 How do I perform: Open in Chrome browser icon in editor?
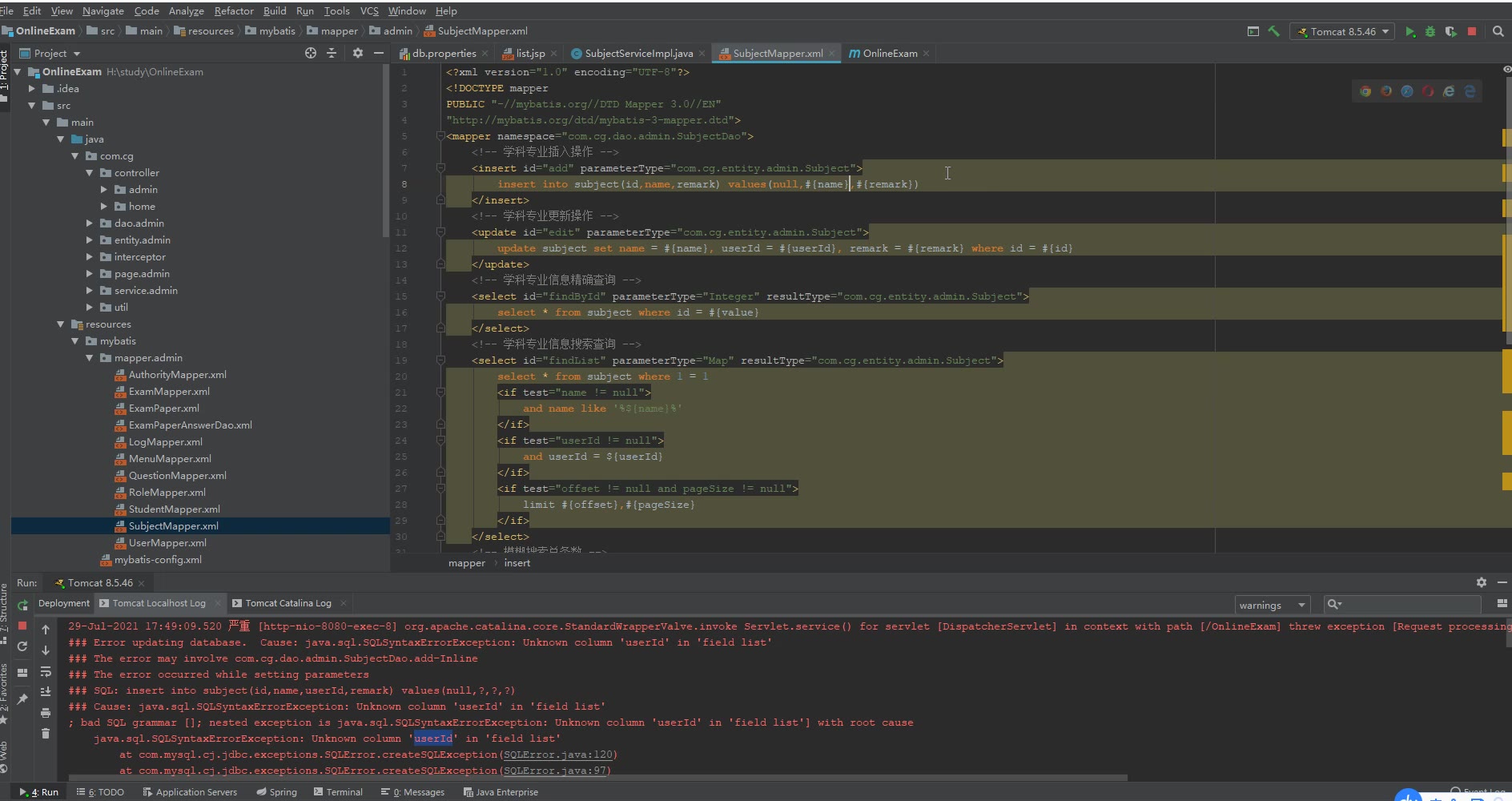tap(1365, 91)
